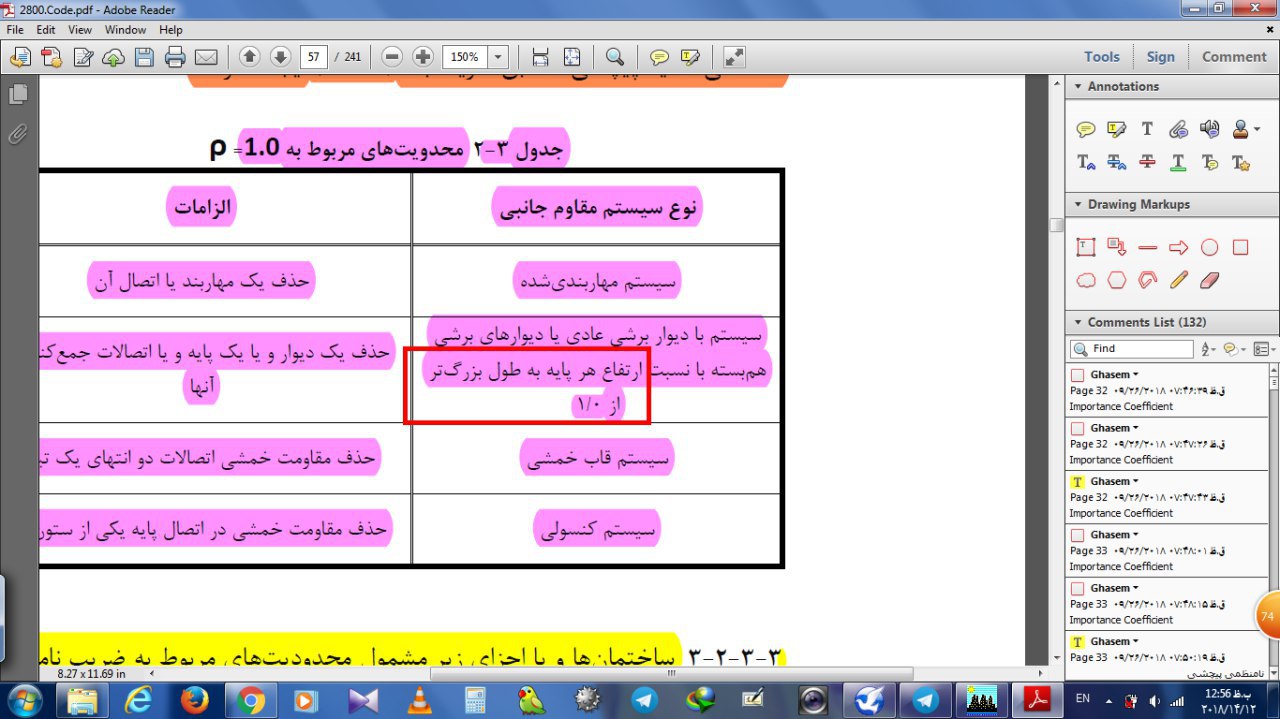Zoom in with the plus button
This screenshot has height=719, width=1280.
tap(423, 57)
